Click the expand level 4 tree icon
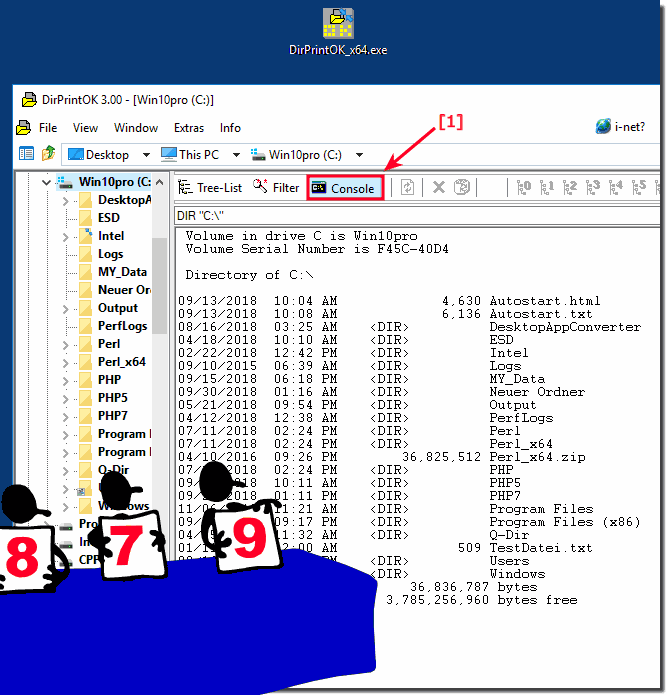This screenshot has height=695, width=667. tap(616, 187)
